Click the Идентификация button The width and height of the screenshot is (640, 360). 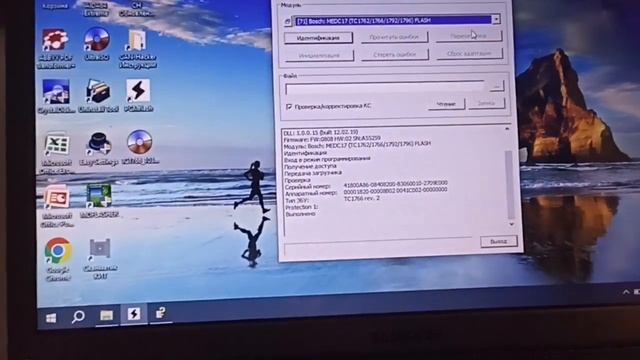(318, 38)
